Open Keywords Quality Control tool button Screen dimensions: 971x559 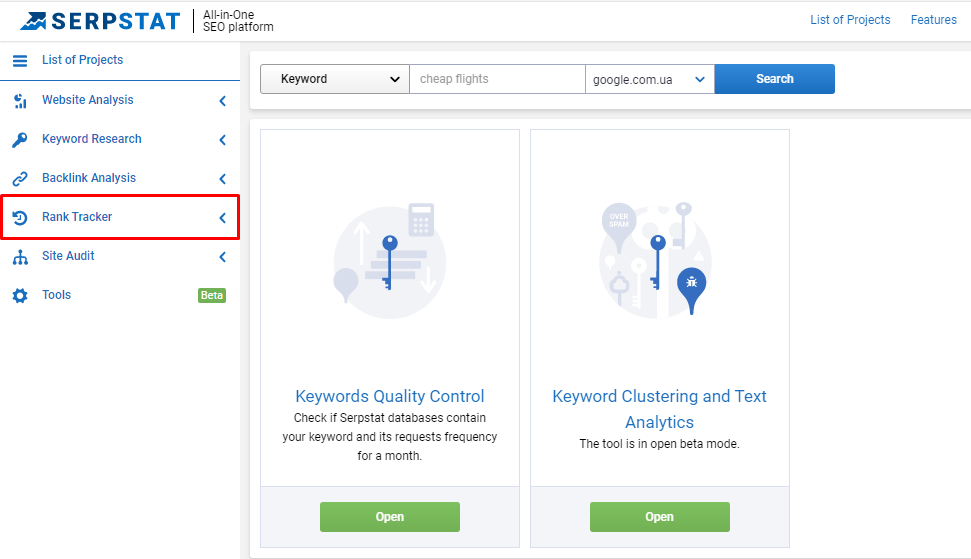[x=390, y=517]
